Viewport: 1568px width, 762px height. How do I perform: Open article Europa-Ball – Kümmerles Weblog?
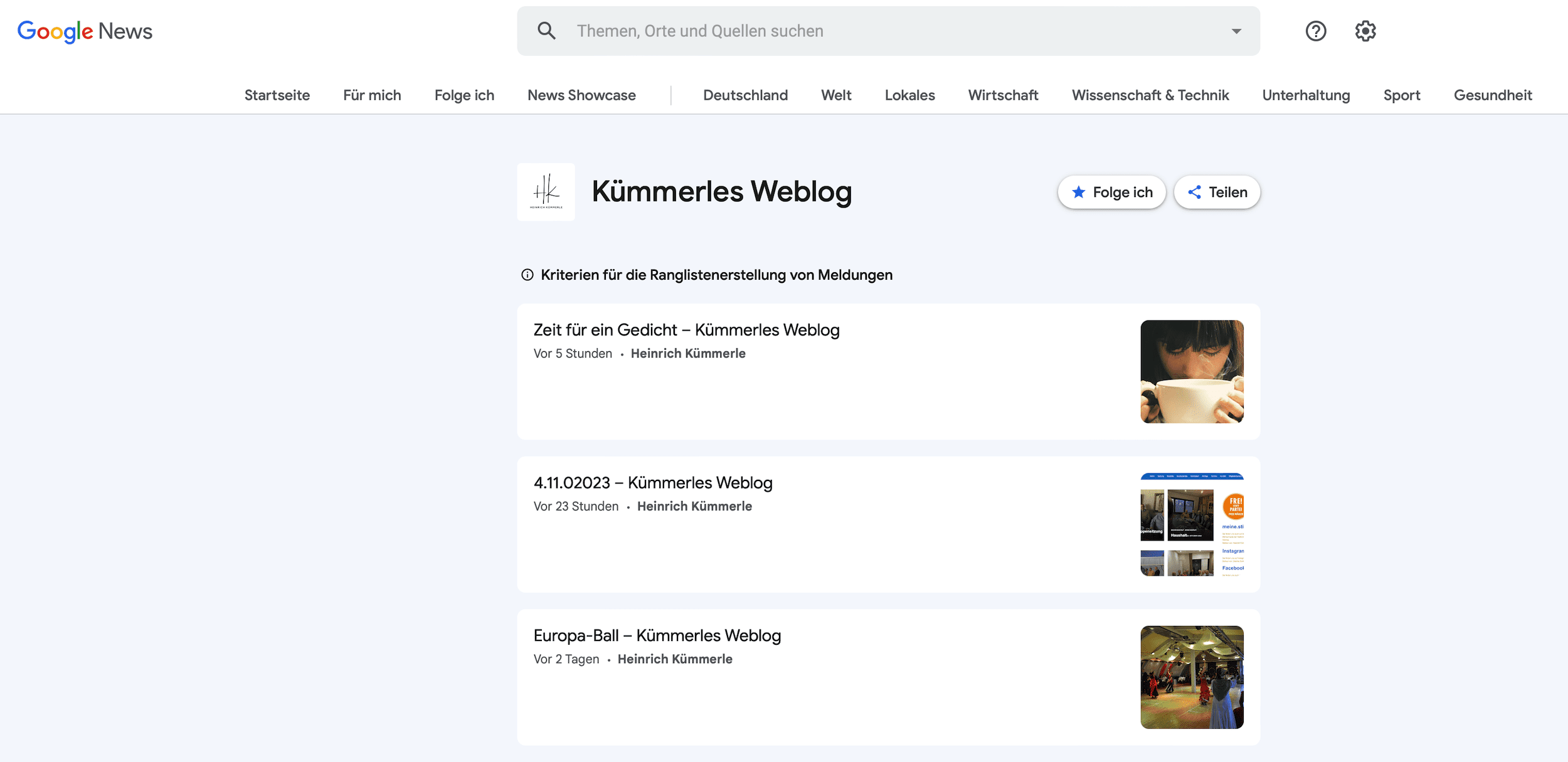[x=657, y=635]
